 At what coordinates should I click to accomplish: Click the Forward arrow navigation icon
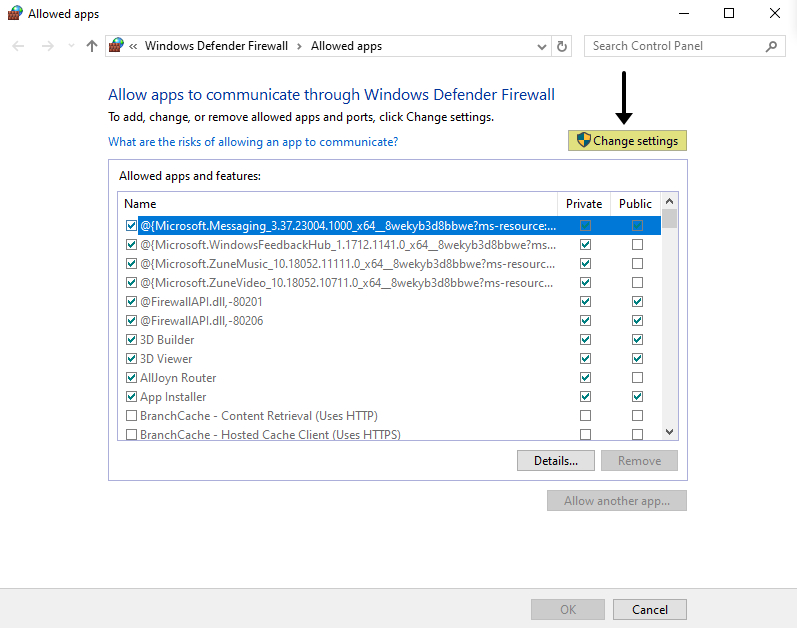(x=46, y=46)
